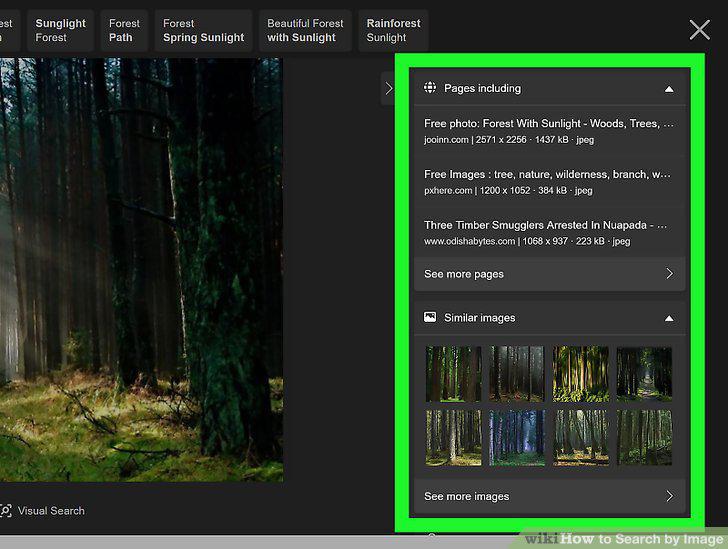Click the Visual Search lens icon
The height and width of the screenshot is (549, 728).
6,511
